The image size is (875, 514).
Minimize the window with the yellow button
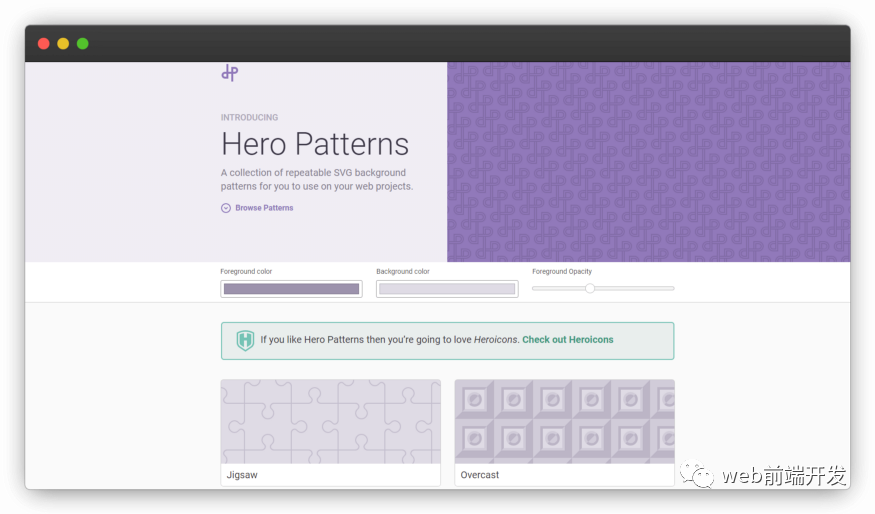[63, 44]
